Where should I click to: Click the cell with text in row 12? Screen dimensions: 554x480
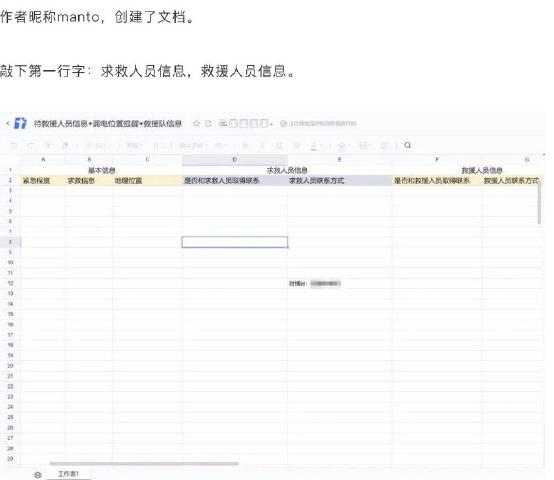(340, 283)
